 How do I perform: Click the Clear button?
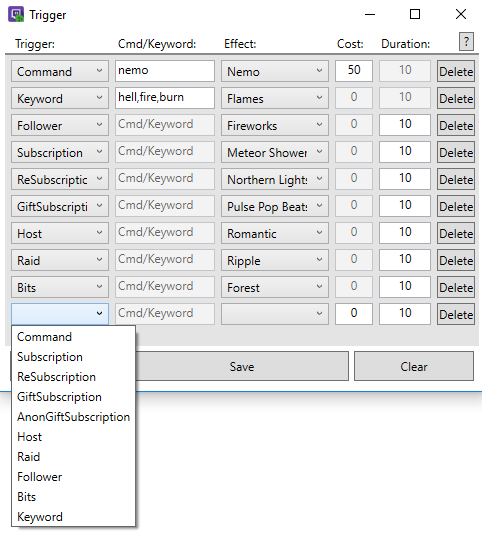(x=414, y=366)
